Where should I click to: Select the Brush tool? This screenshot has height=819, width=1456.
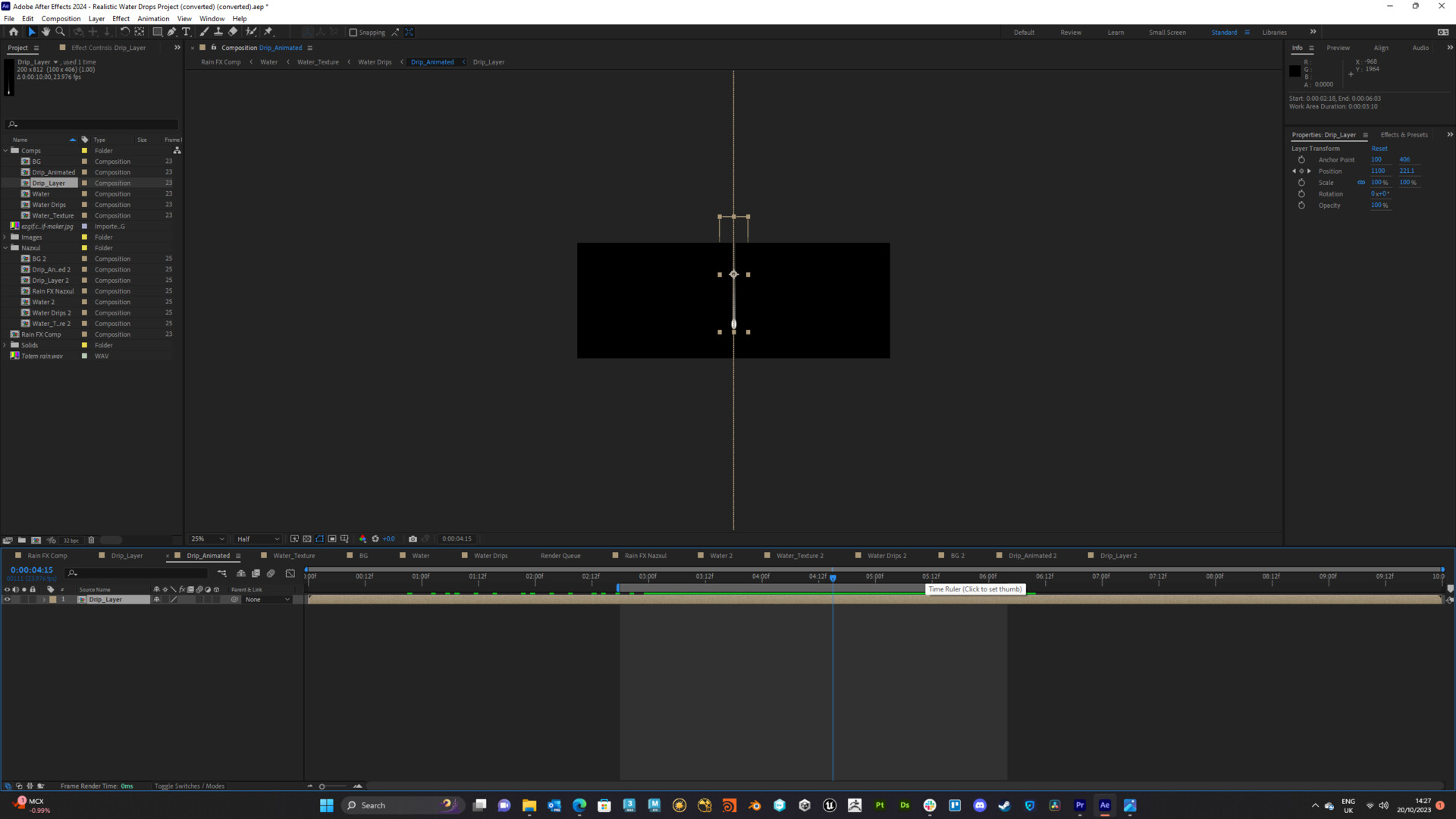pos(203,32)
